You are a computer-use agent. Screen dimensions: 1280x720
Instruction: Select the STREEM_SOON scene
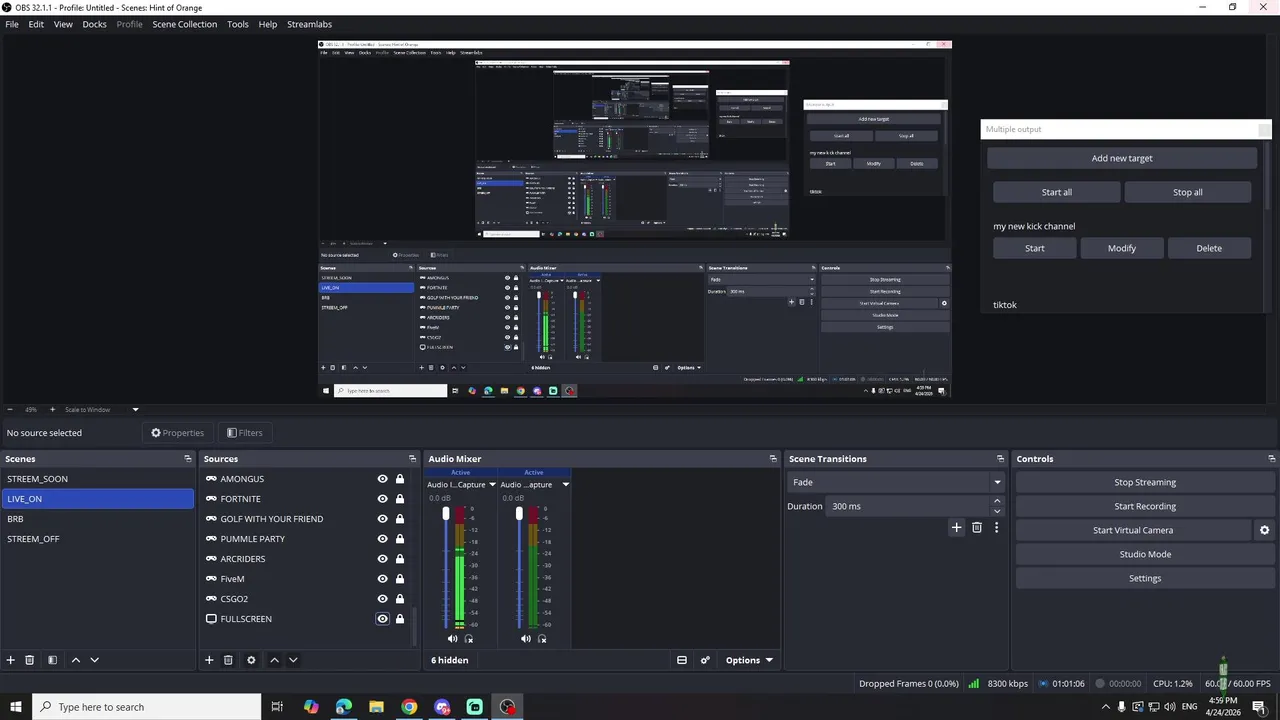click(97, 479)
